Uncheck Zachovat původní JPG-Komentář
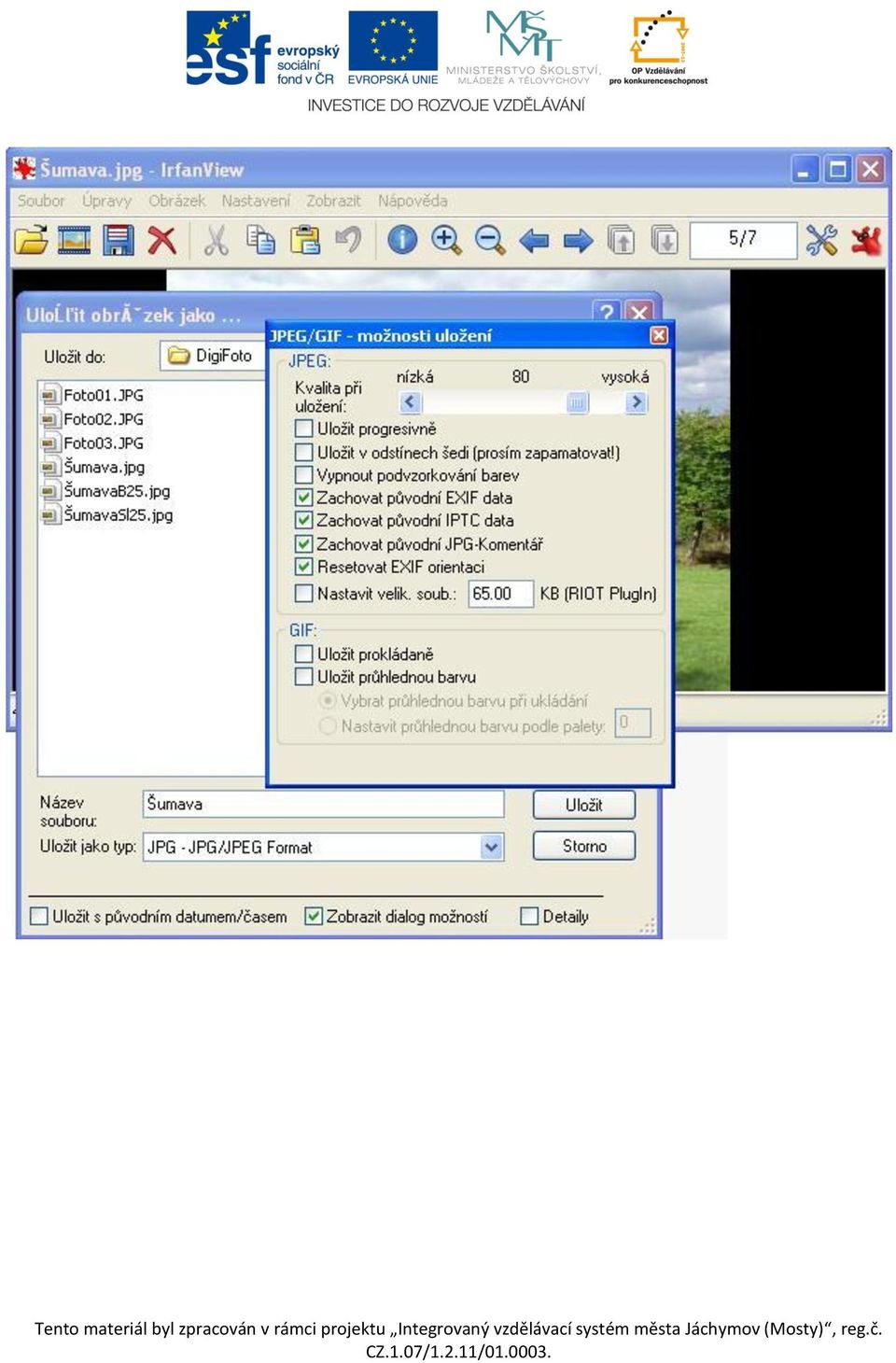Image resolution: width=896 pixels, height=1363 pixels. (303, 543)
